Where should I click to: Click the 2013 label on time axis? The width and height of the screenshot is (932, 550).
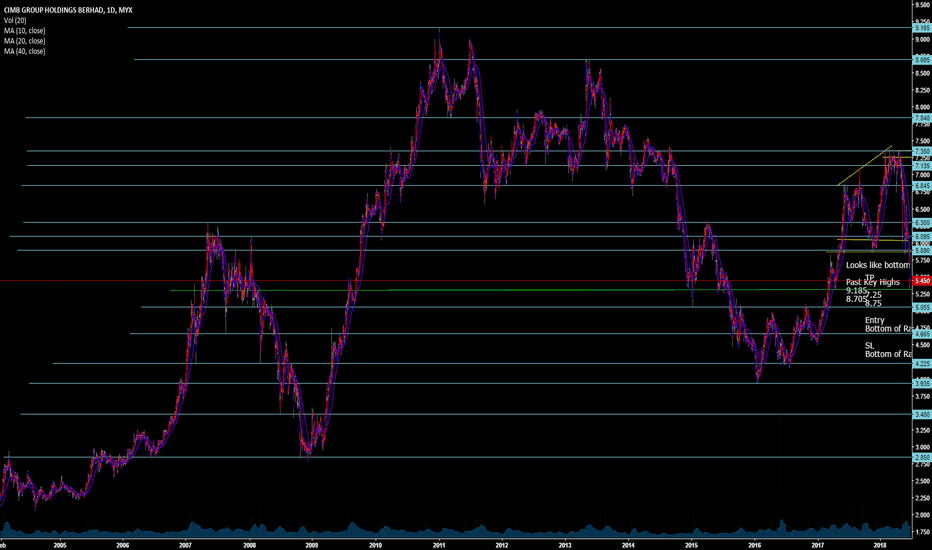pyautogui.click(x=565, y=545)
